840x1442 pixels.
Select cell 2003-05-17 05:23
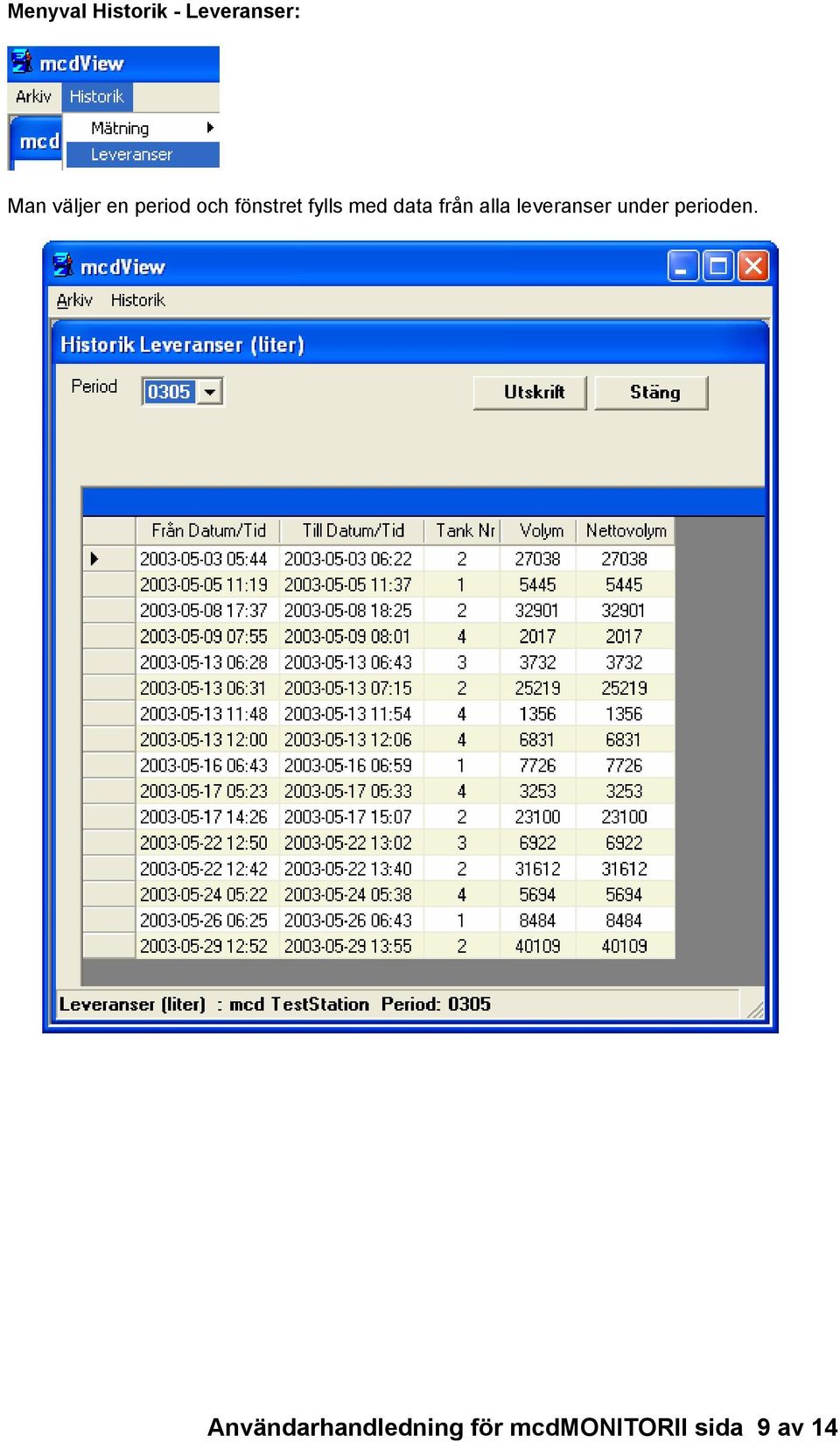[208, 791]
